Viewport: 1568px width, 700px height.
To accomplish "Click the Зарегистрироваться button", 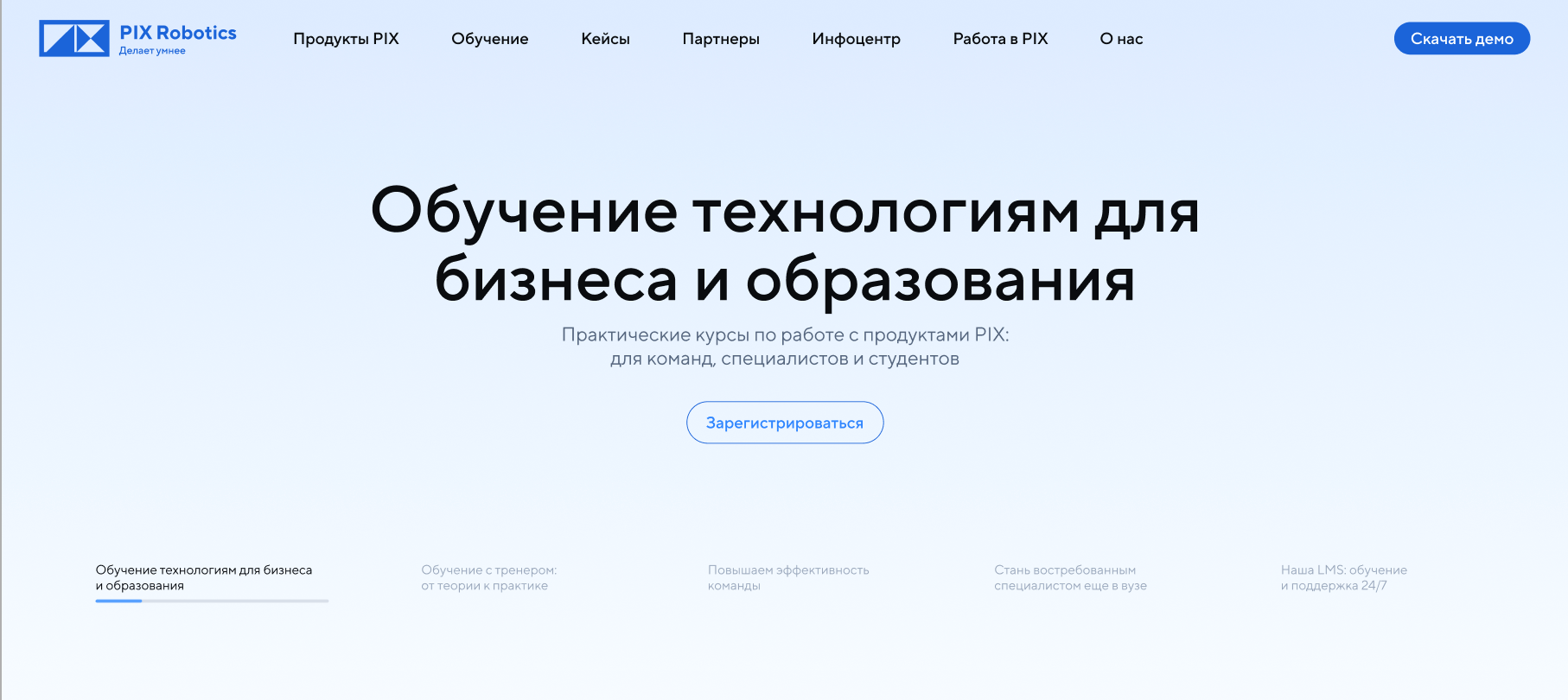I will tap(785, 423).
